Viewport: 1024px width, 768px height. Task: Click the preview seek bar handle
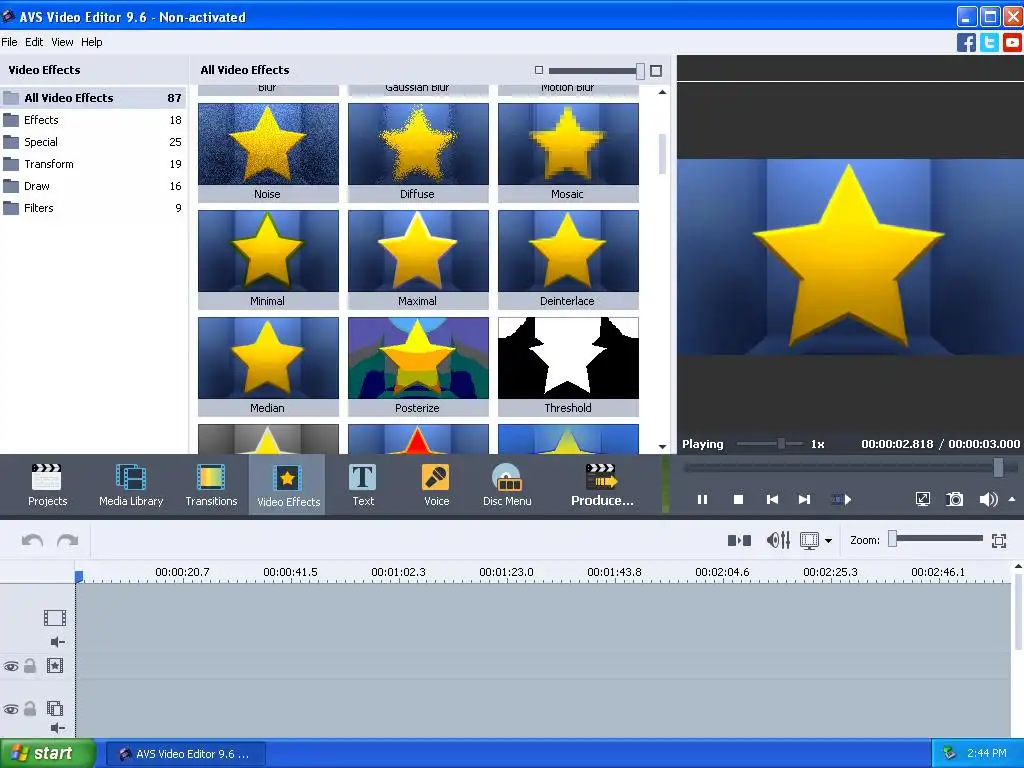pos(998,467)
